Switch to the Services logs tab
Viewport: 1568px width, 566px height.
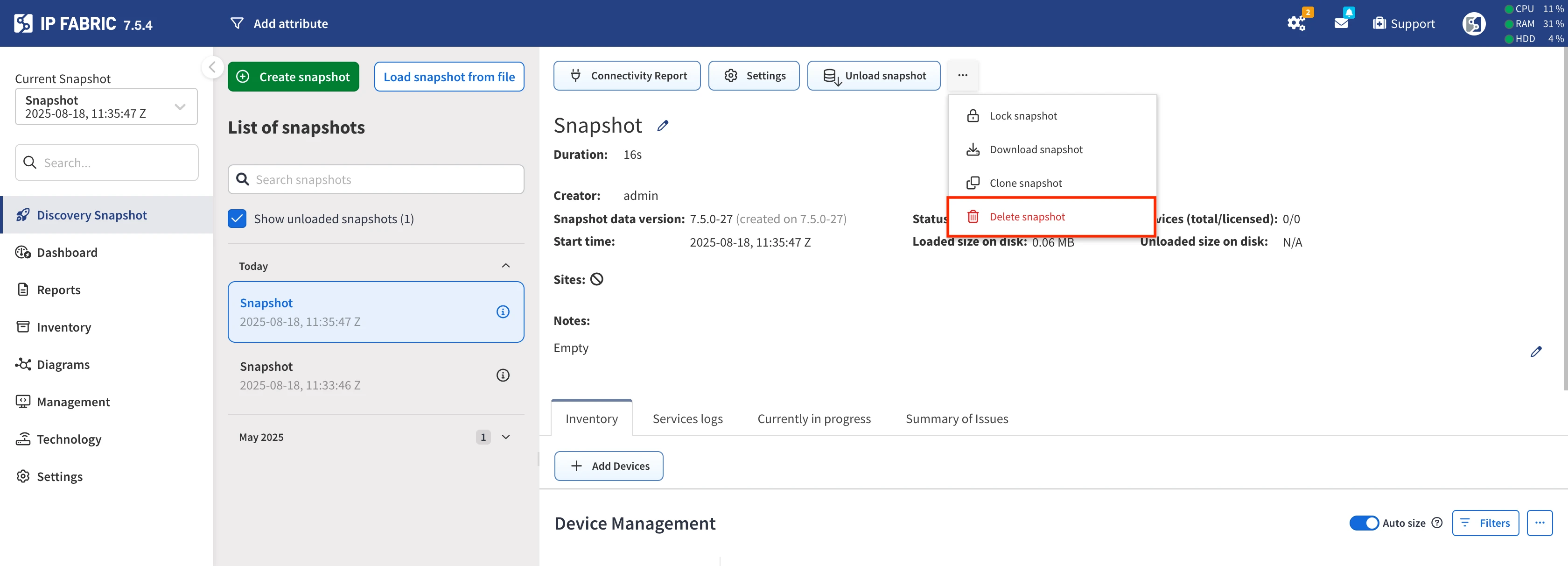pyautogui.click(x=687, y=418)
